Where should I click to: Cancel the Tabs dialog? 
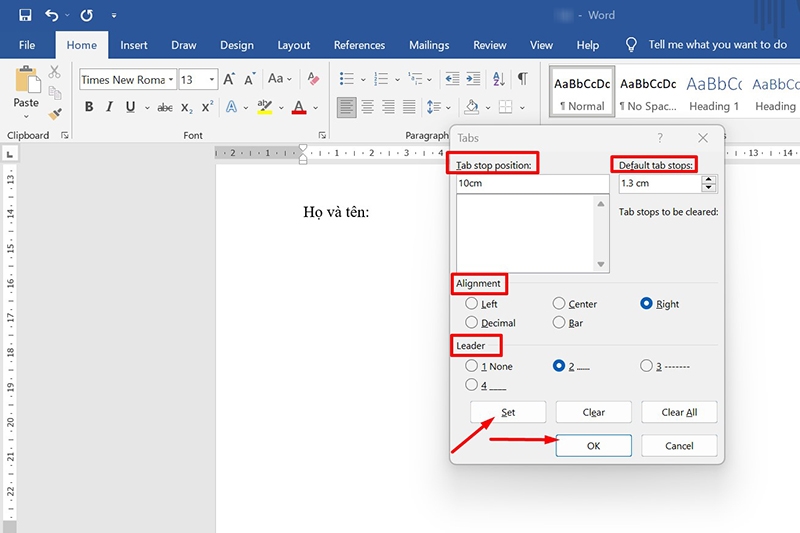(679, 445)
